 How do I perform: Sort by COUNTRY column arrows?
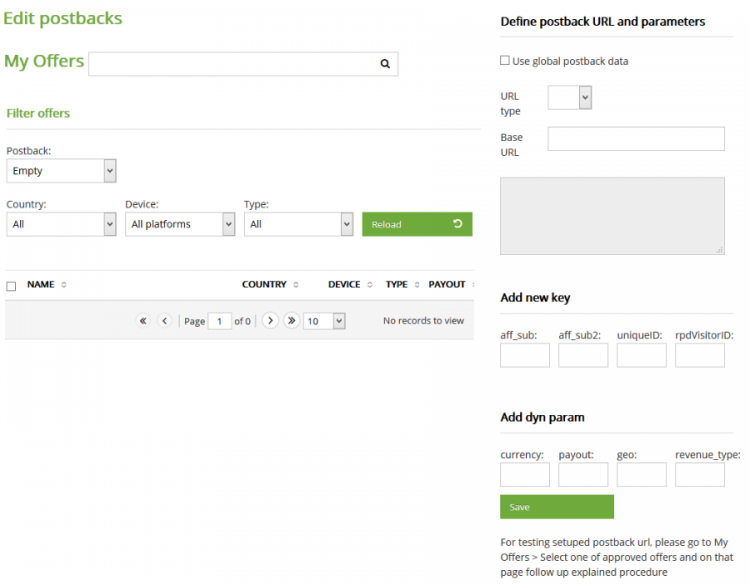point(296,285)
